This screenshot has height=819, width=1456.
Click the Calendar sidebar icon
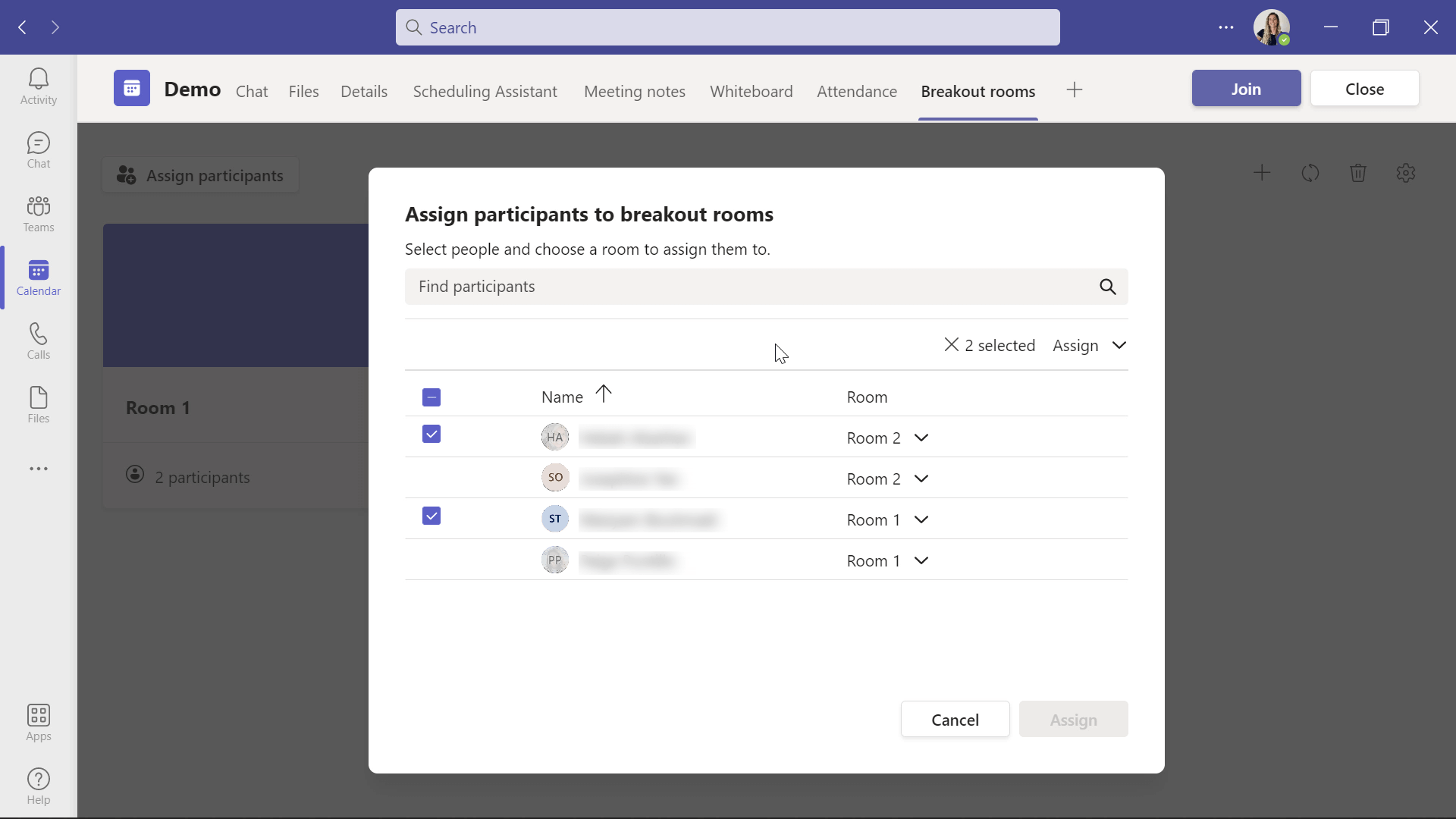38,278
